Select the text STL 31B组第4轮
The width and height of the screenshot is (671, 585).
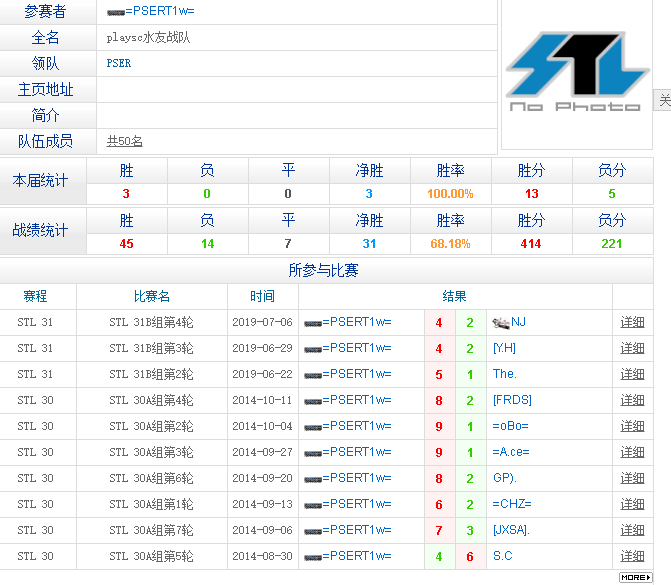pyautogui.click(x=151, y=322)
